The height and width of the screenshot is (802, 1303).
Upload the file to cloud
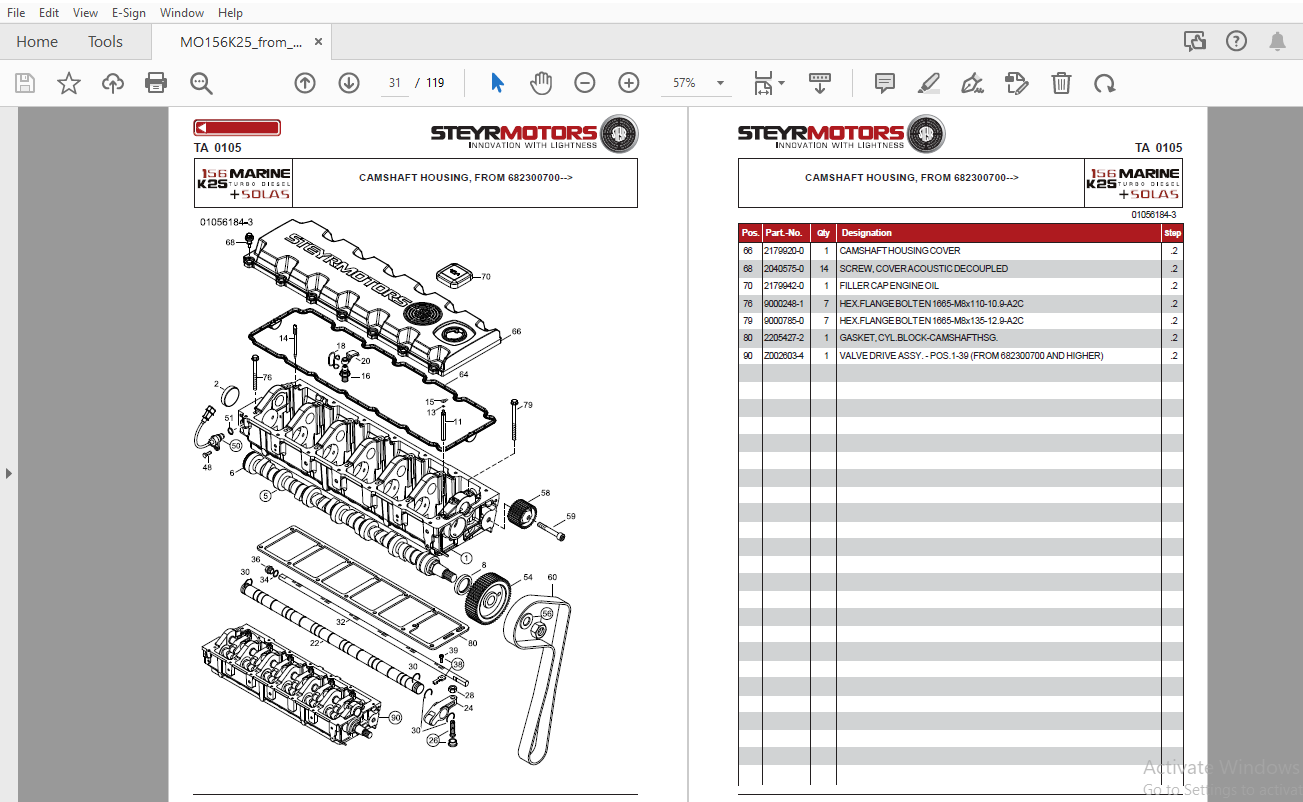113,83
